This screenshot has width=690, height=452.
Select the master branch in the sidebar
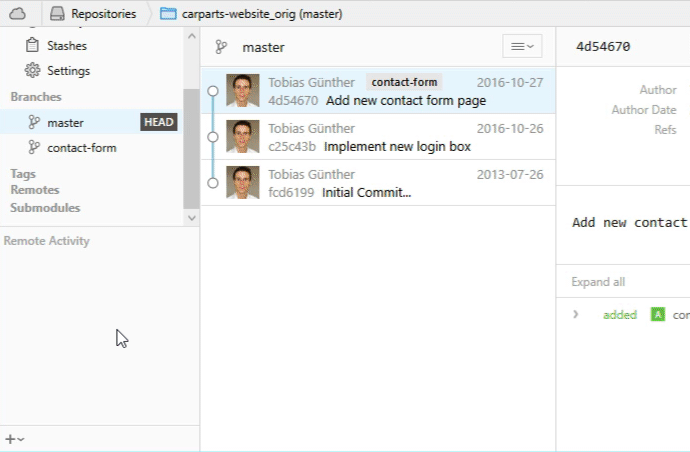(x=65, y=122)
